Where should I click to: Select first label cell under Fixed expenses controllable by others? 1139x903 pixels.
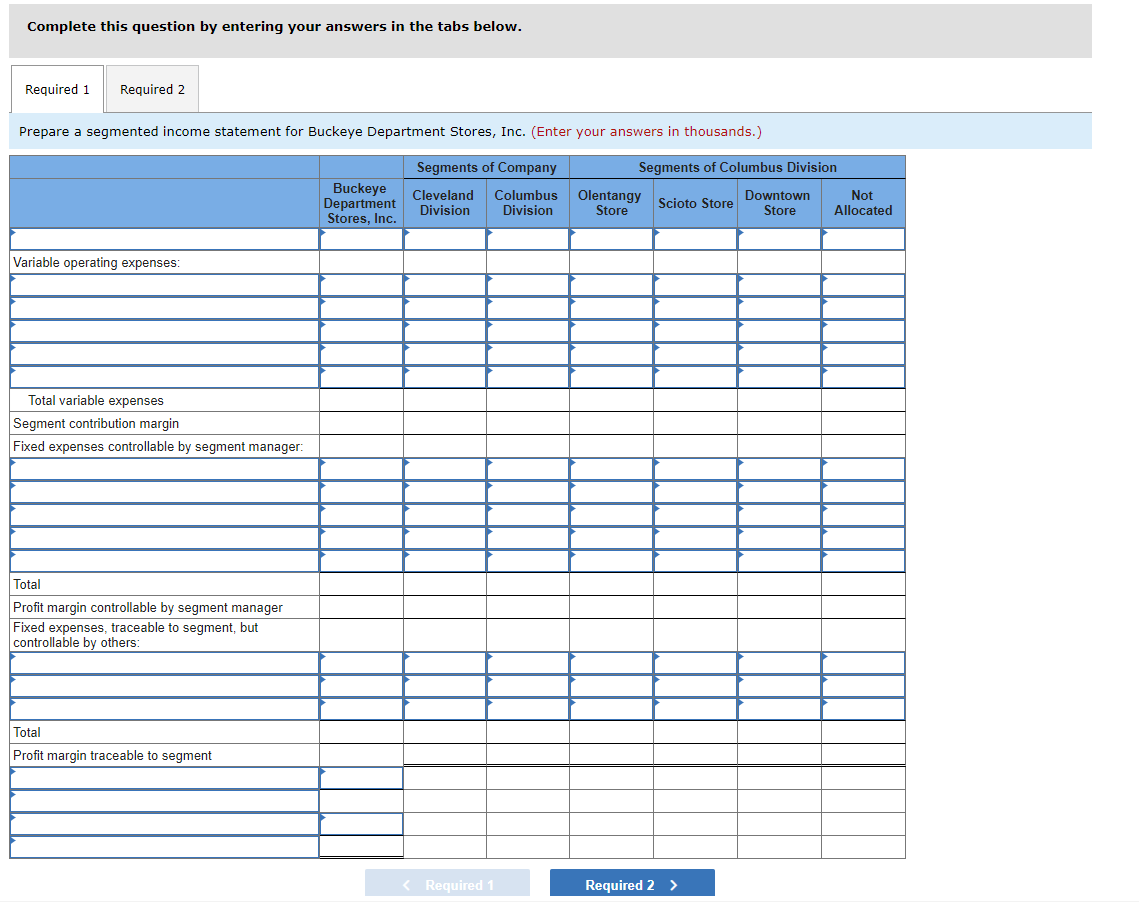(x=165, y=663)
